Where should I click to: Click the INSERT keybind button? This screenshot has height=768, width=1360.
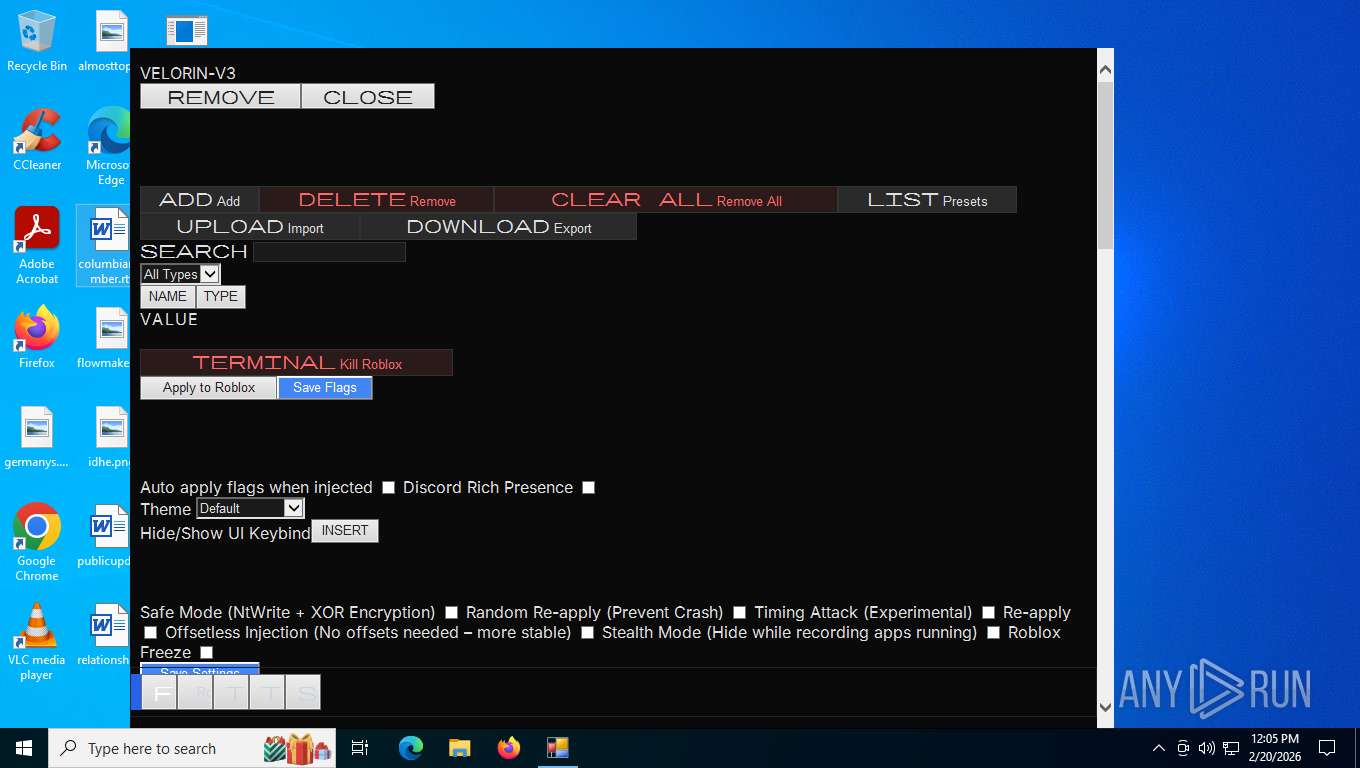(x=345, y=531)
